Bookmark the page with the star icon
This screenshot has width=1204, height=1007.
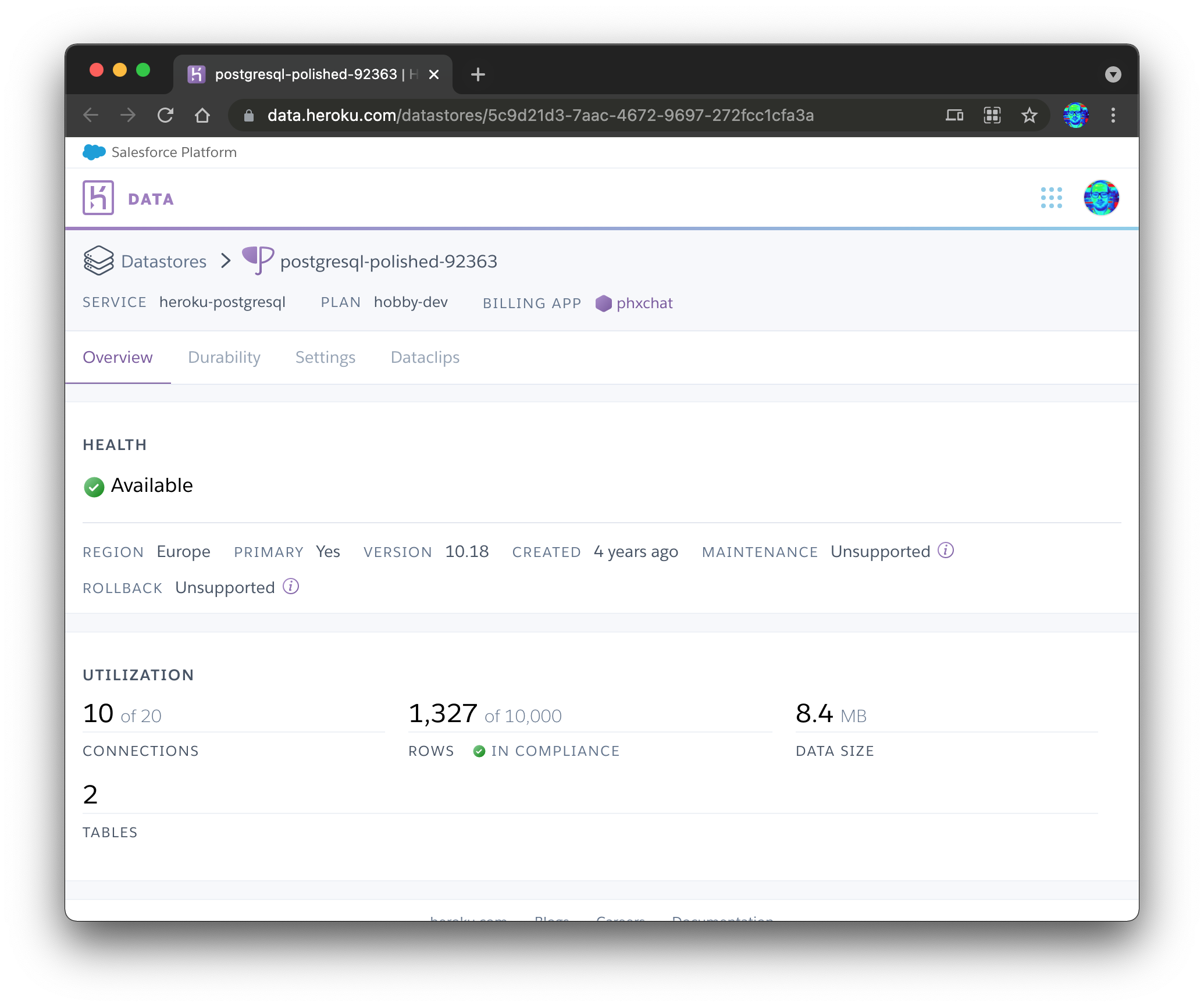[1030, 115]
